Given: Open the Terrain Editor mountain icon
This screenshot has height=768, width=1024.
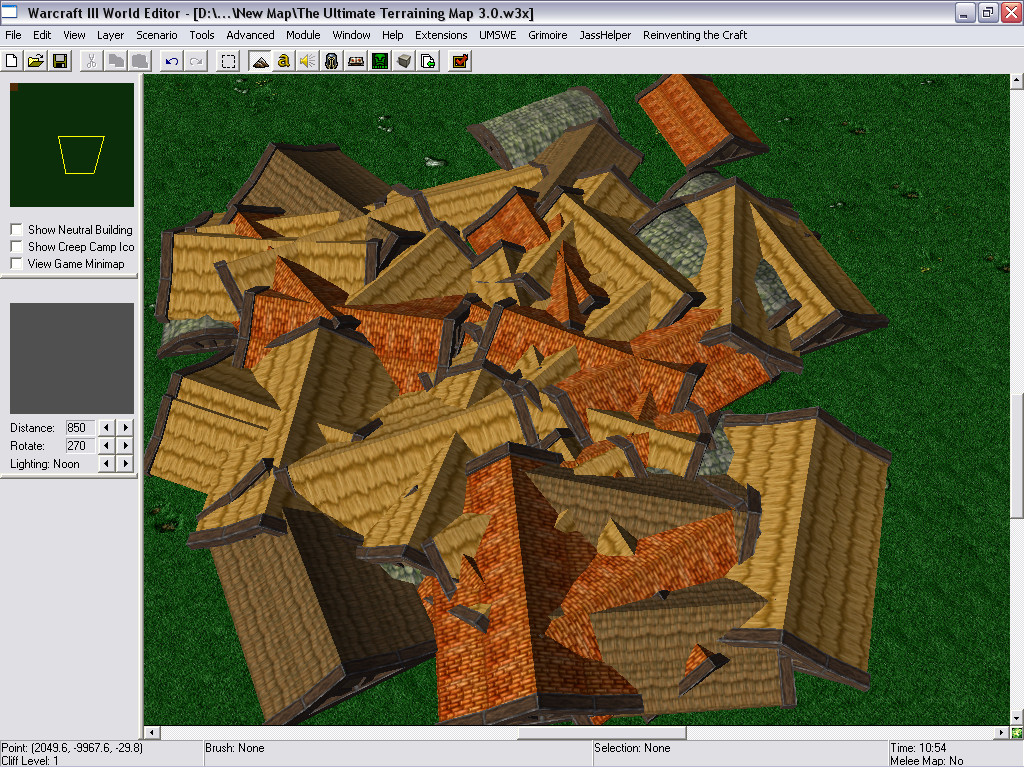Looking at the screenshot, I should tap(260, 61).
